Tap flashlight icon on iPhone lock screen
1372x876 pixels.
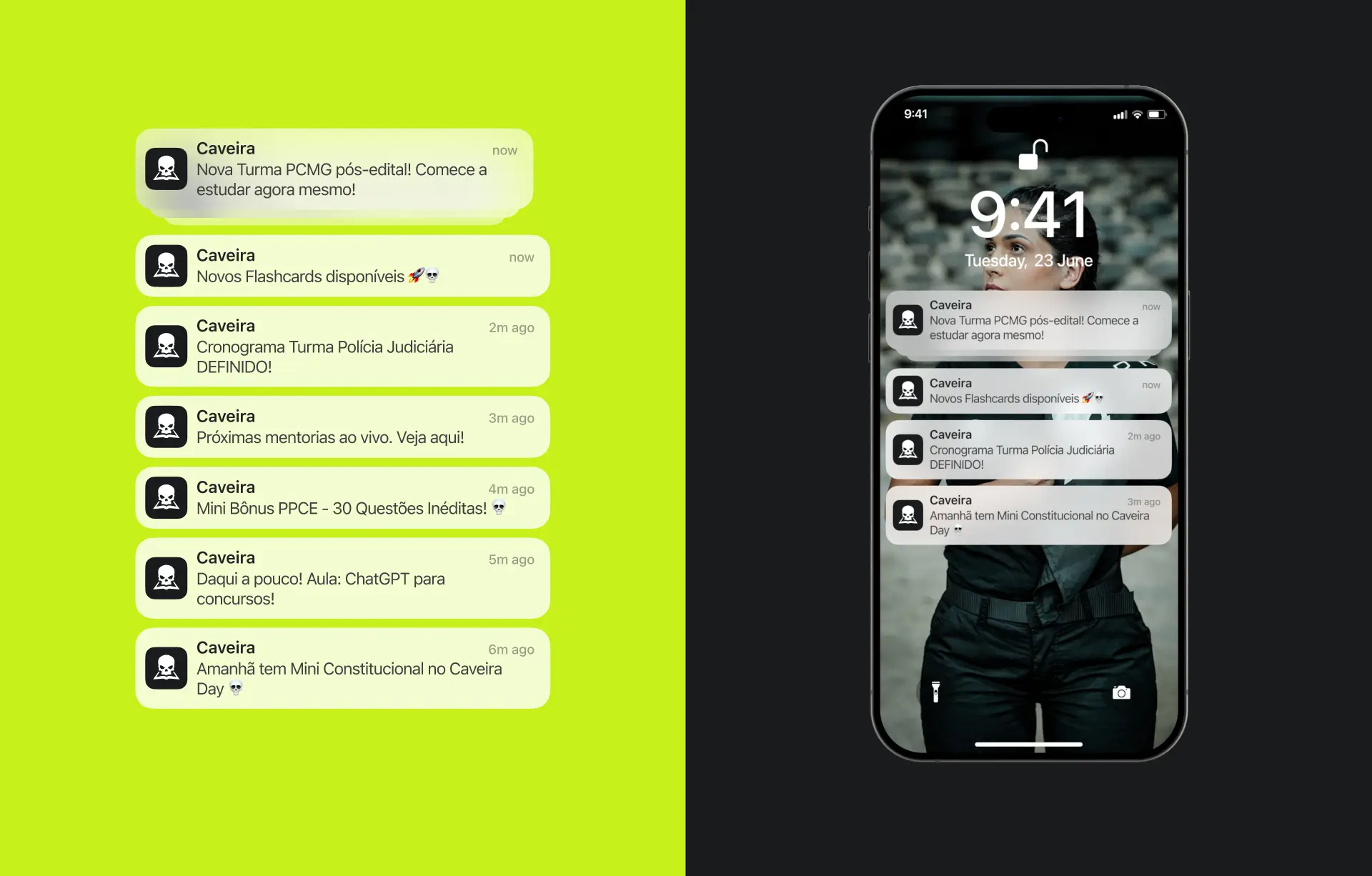pyautogui.click(x=934, y=694)
